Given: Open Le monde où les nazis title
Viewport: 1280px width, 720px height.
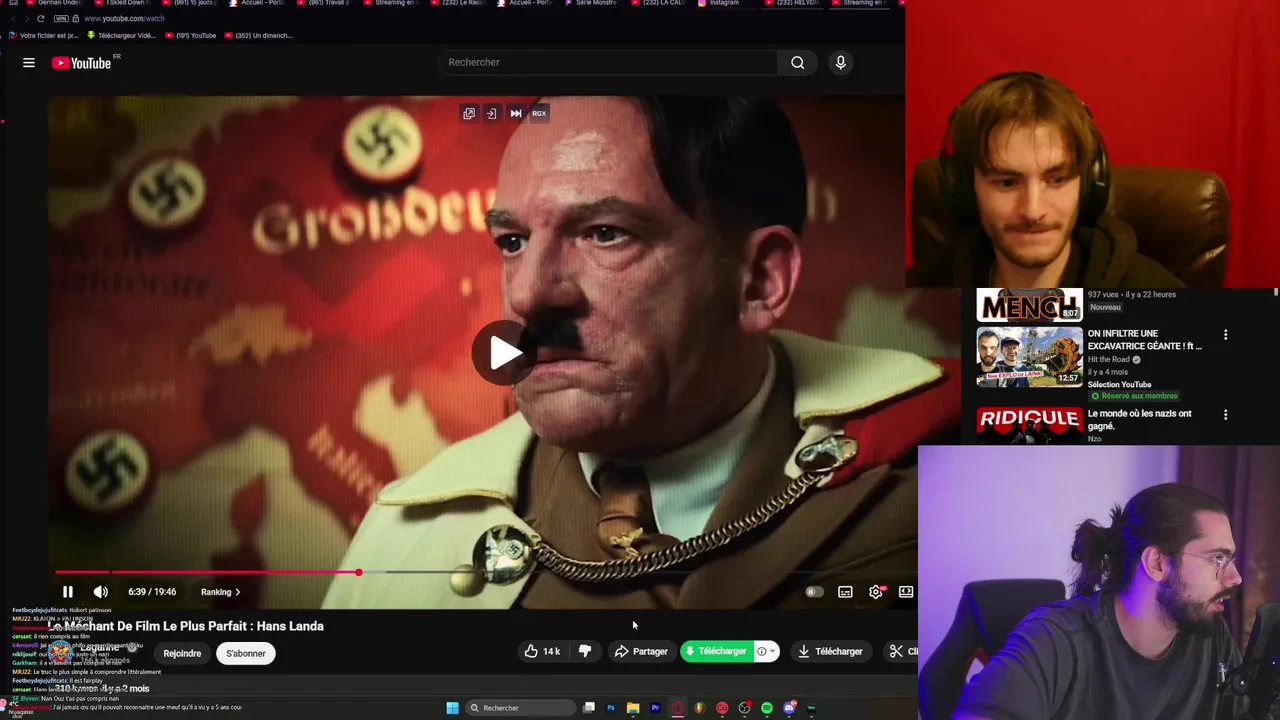Looking at the screenshot, I should click(x=1139, y=419).
